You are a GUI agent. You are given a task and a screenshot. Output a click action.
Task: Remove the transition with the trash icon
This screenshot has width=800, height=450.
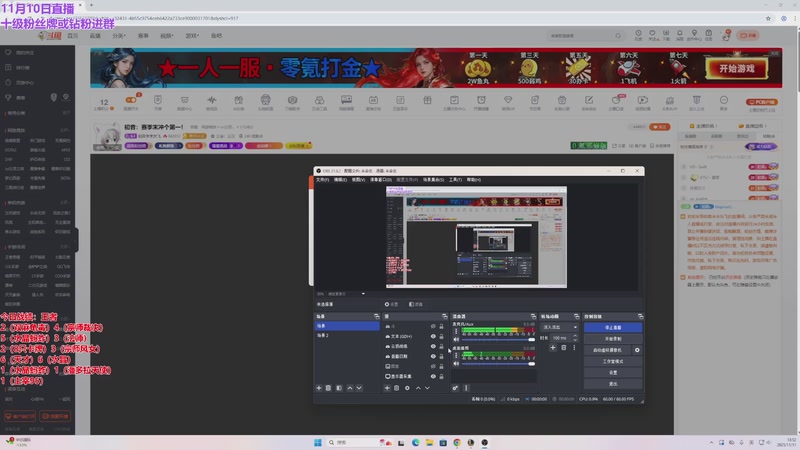(x=564, y=348)
